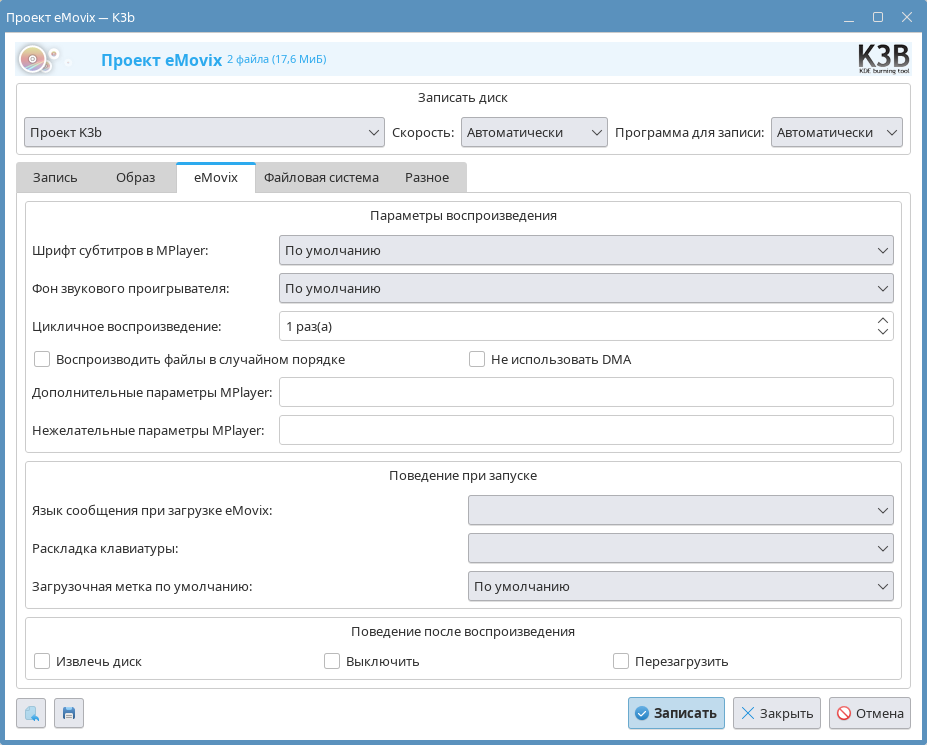Screen dimensions: 927x745
Task: Switch to the 'Файловая система' tab
Action: pos(321,178)
